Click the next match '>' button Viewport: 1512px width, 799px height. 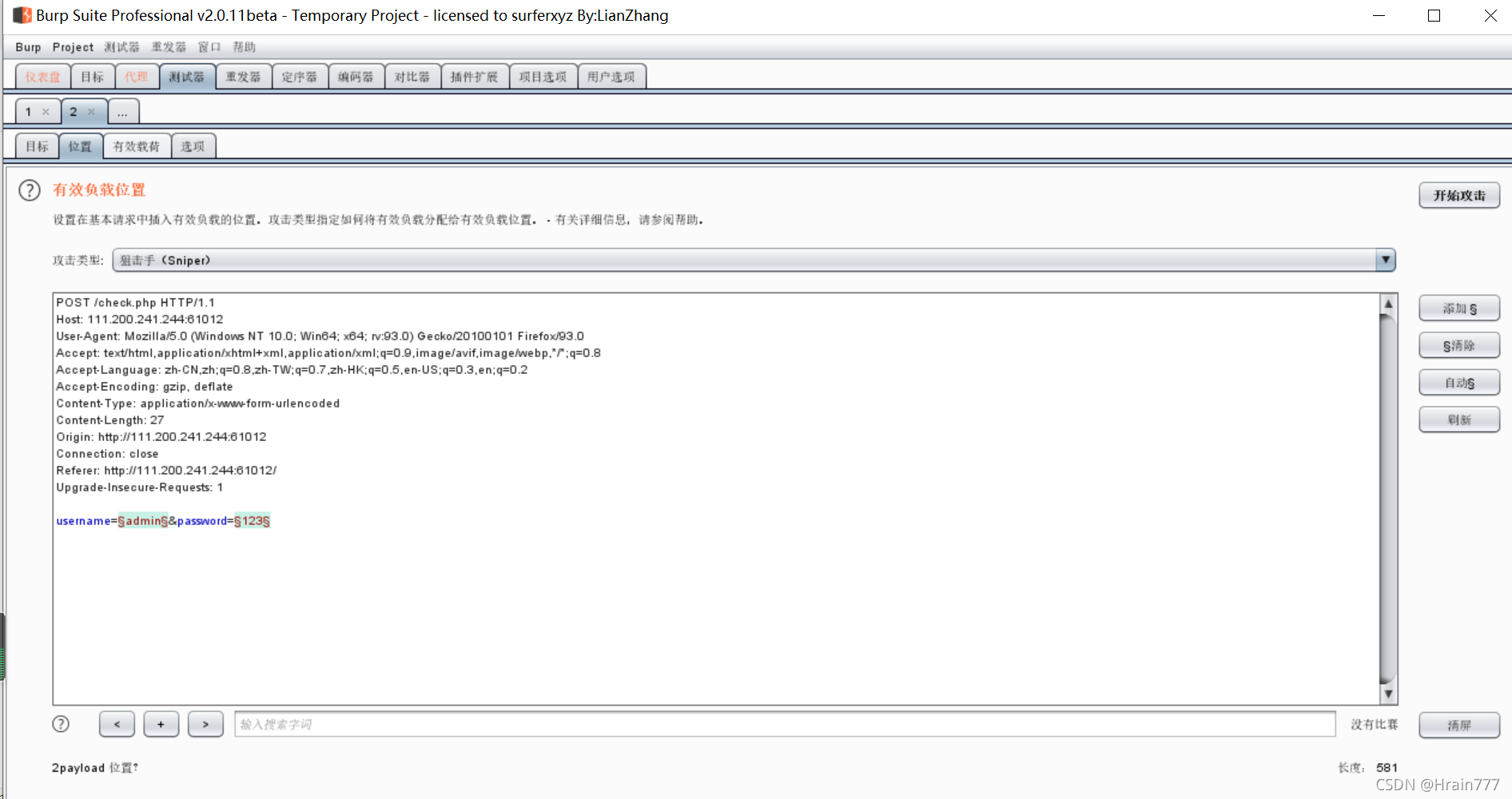coord(205,724)
